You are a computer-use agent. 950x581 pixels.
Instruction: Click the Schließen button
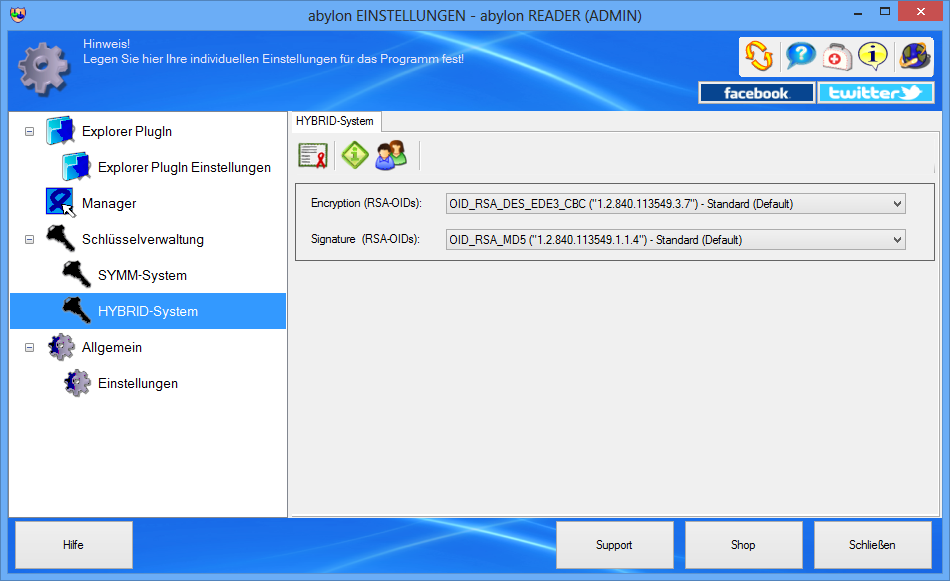point(872,545)
